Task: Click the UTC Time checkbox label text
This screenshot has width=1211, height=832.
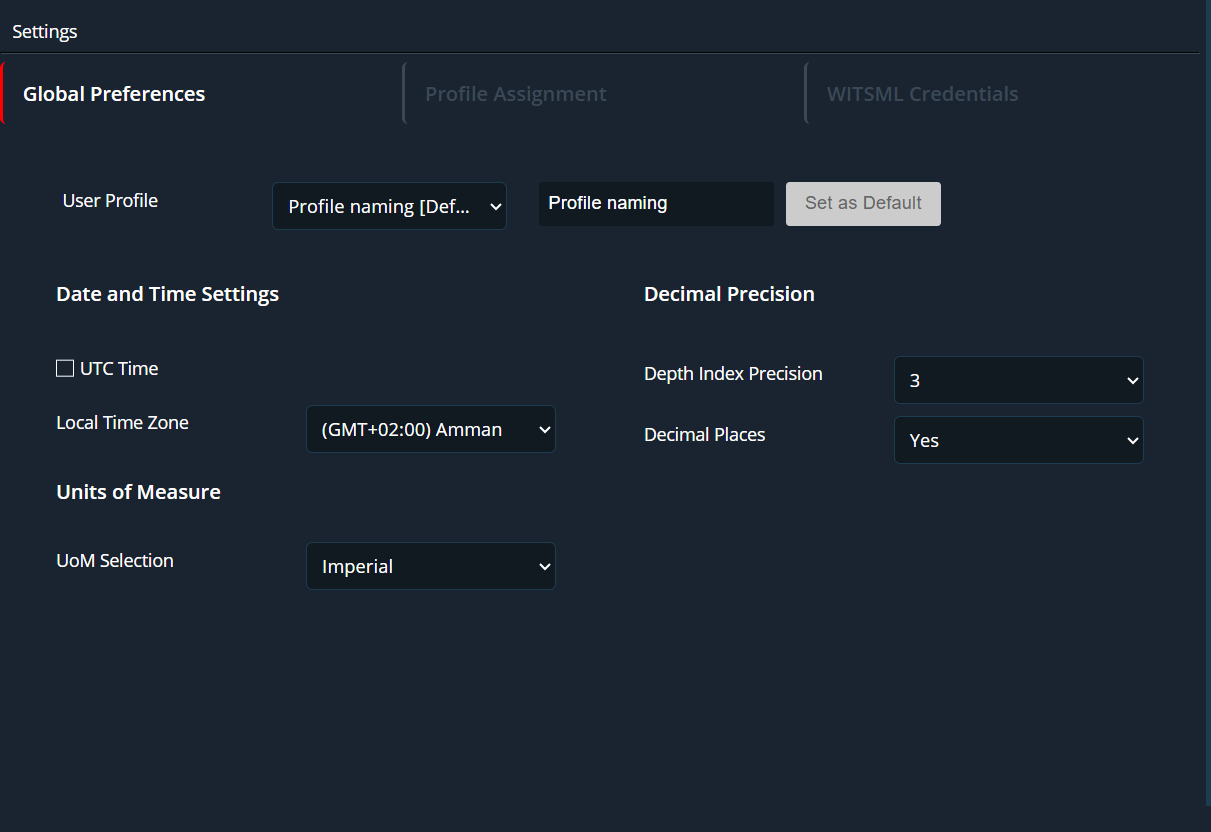Action: coord(119,369)
